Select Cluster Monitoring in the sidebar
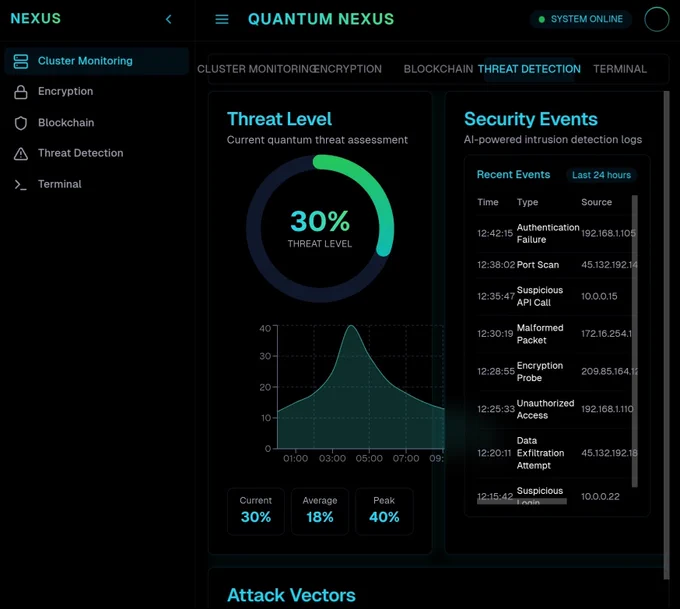Viewport: 680px width, 609px height. (x=97, y=61)
